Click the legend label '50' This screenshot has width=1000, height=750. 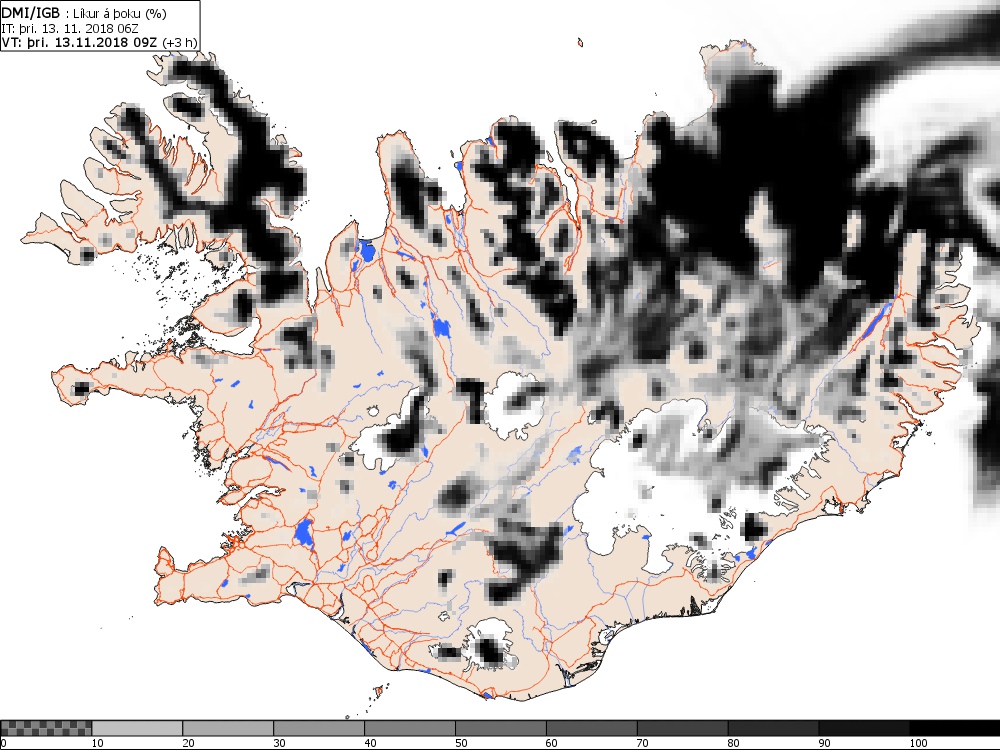pos(461,743)
